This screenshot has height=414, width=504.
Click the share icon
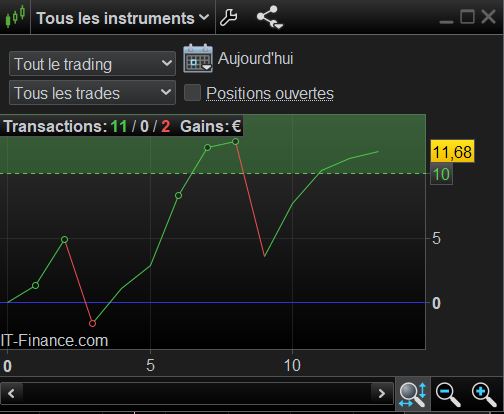(x=269, y=17)
